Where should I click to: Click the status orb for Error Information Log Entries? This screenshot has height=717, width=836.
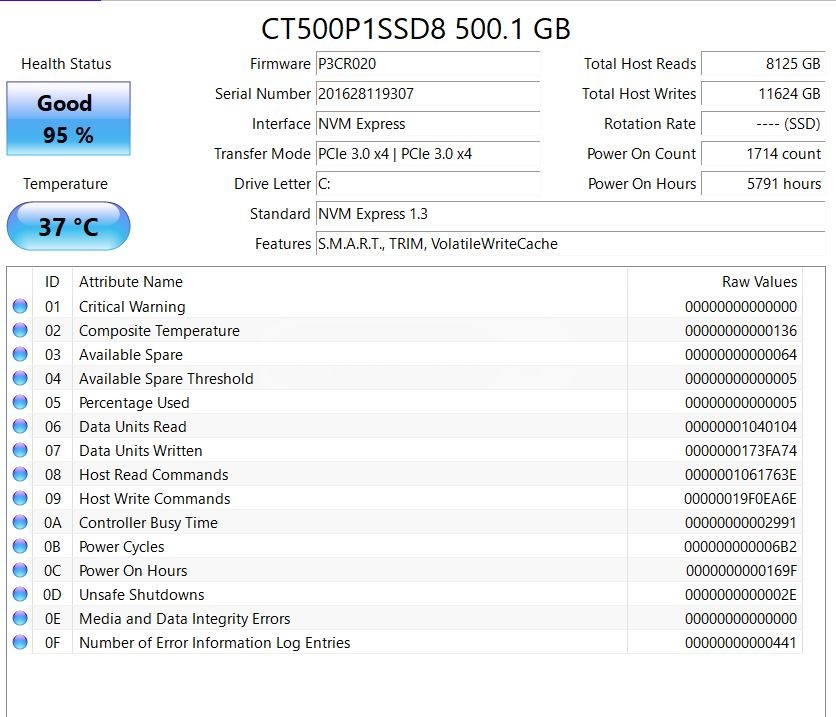point(20,642)
